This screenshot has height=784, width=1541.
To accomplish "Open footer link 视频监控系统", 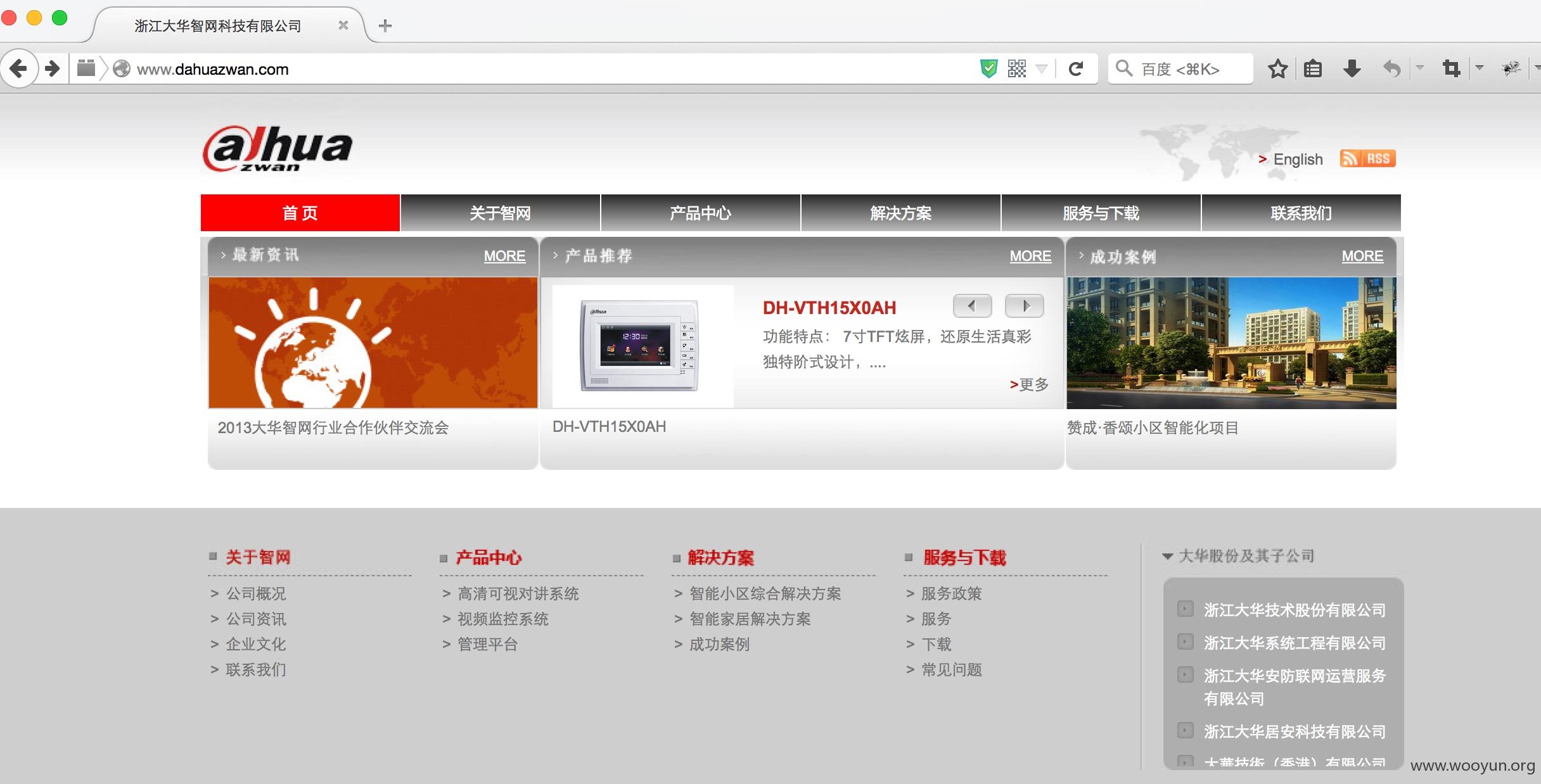I will [x=503, y=619].
